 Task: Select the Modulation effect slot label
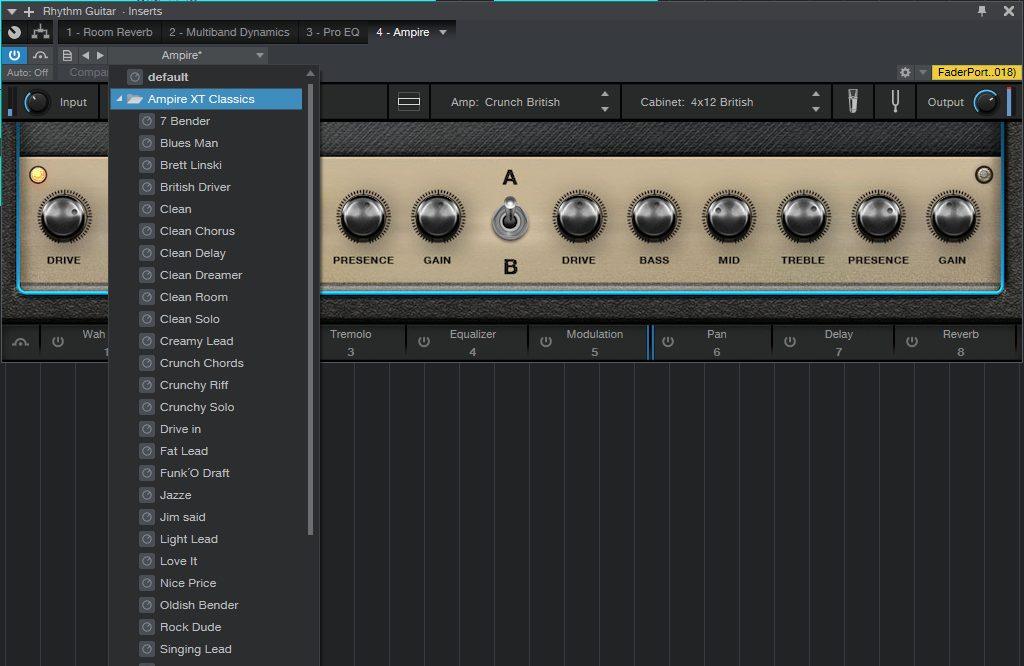594,334
